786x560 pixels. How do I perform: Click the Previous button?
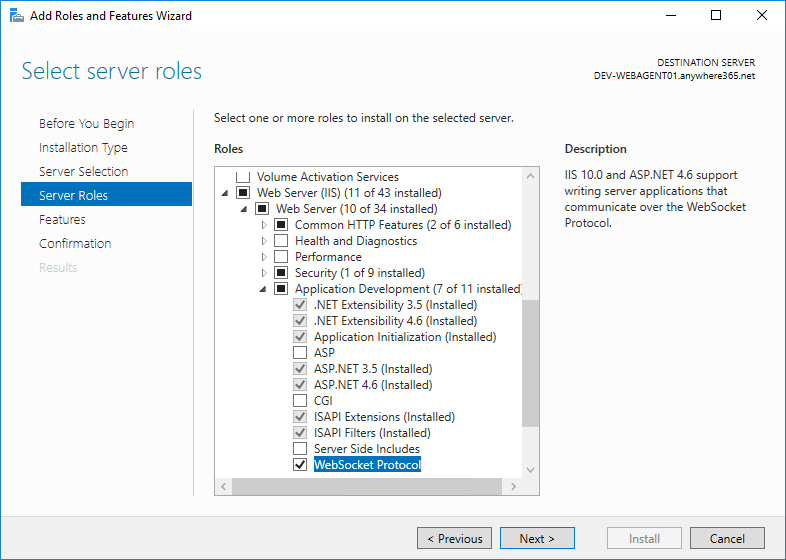click(454, 538)
